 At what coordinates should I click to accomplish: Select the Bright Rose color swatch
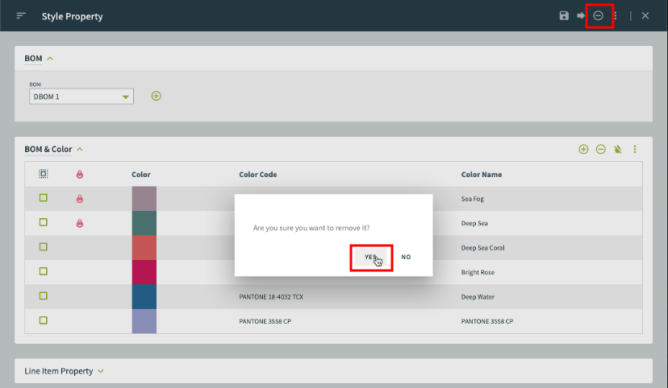(144, 272)
